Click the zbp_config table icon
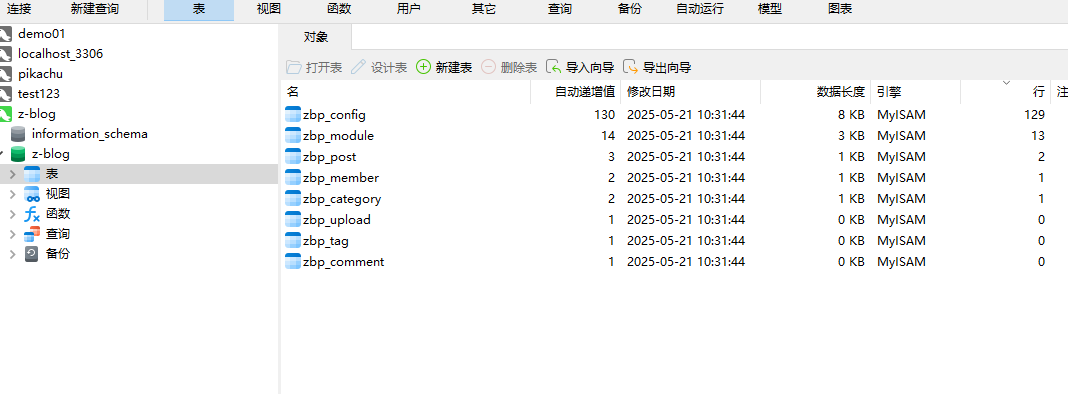 click(293, 114)
